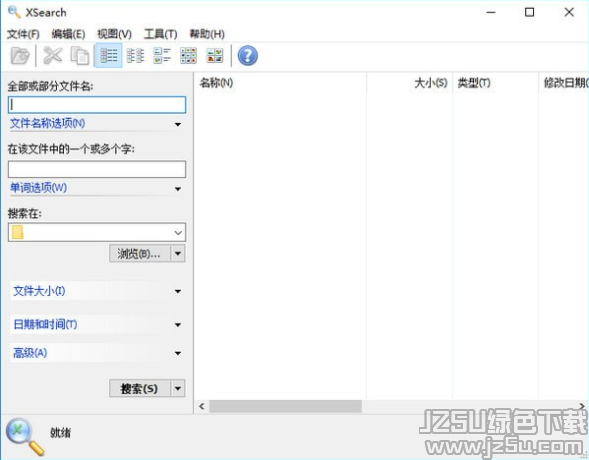Open help with the blue question mark icon

click(x=248, y=56)
